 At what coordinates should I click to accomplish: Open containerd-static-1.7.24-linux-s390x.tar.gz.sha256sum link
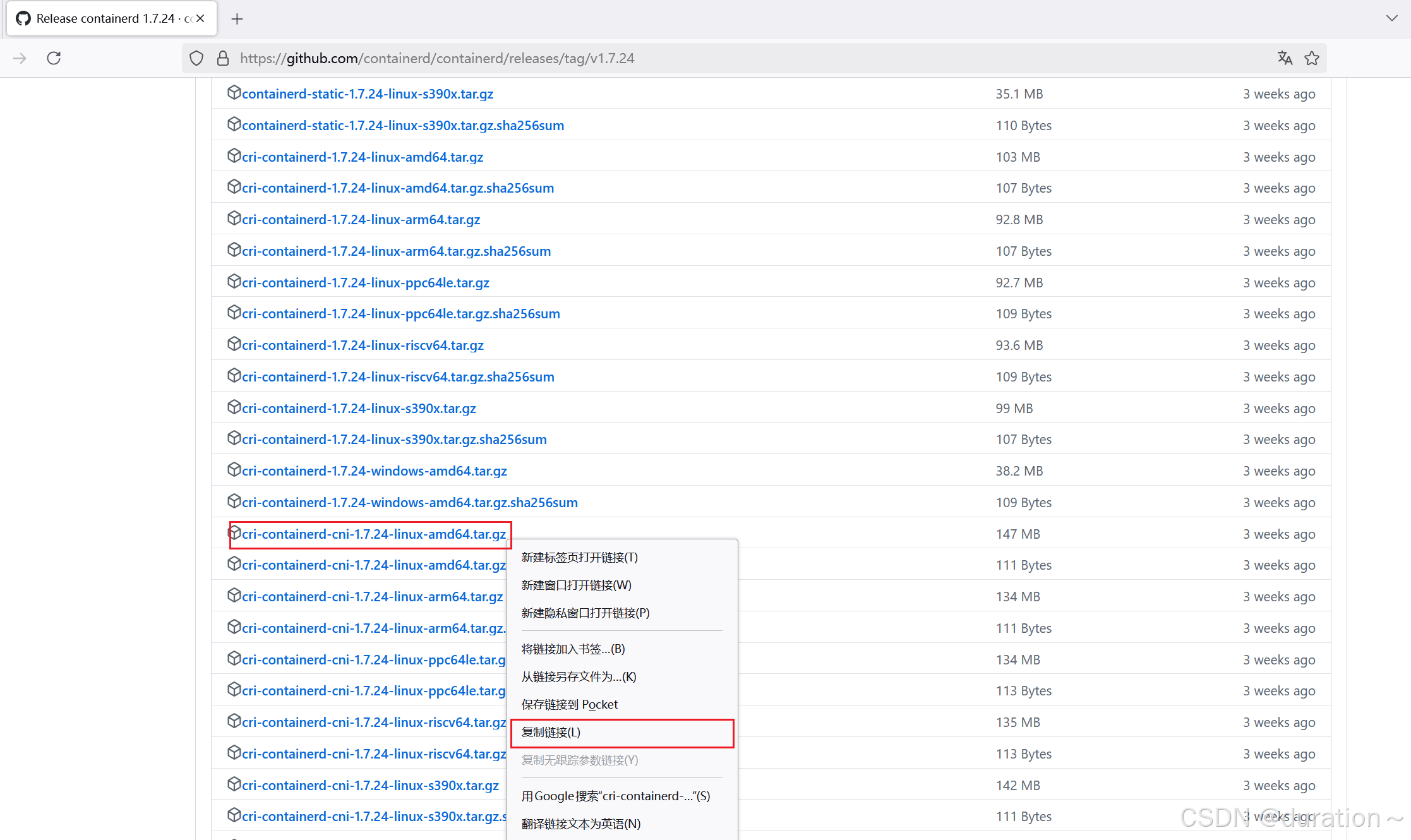pos(403,125)
